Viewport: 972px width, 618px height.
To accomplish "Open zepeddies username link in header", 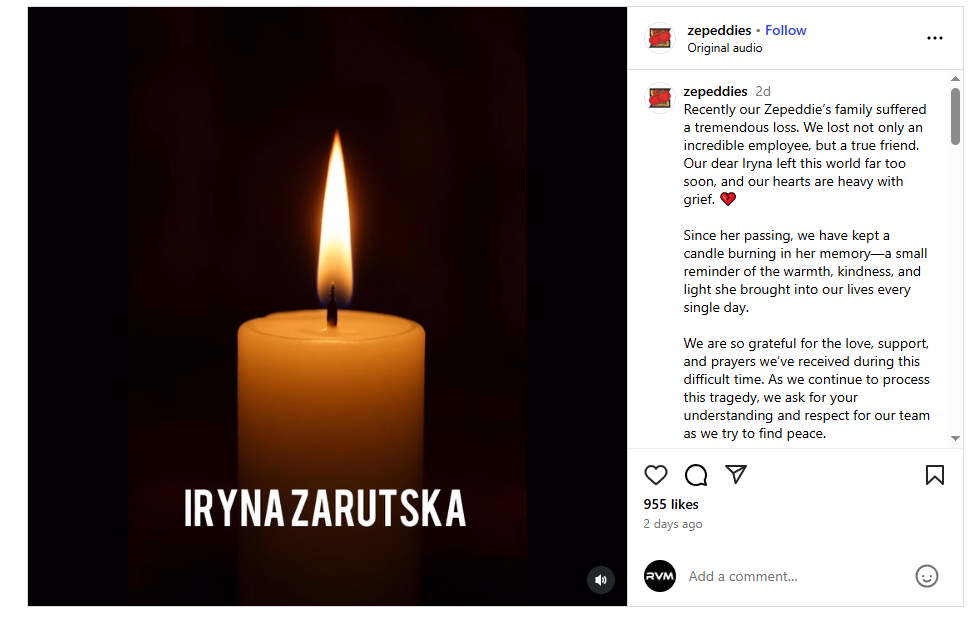I will click(719, 30).
